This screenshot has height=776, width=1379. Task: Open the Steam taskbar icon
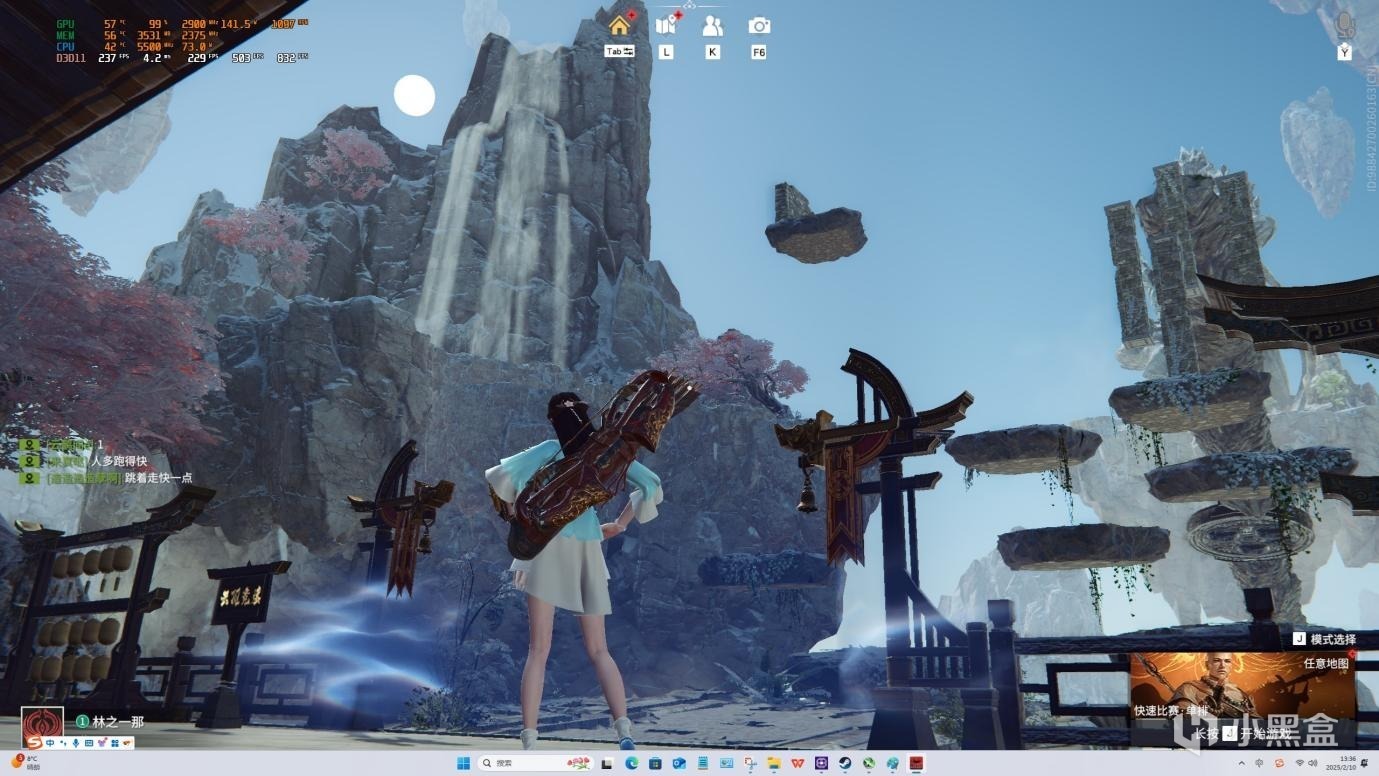(845, 763)
